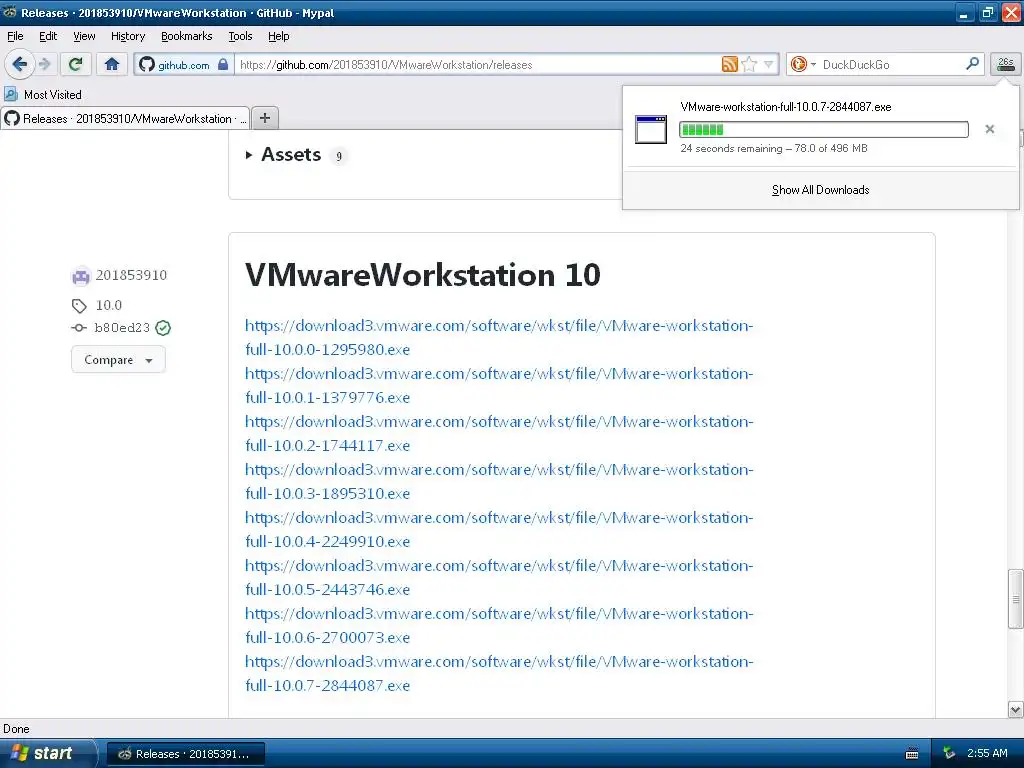
Task: Click the scrollbar down arrow
Action: [1015, 709]
